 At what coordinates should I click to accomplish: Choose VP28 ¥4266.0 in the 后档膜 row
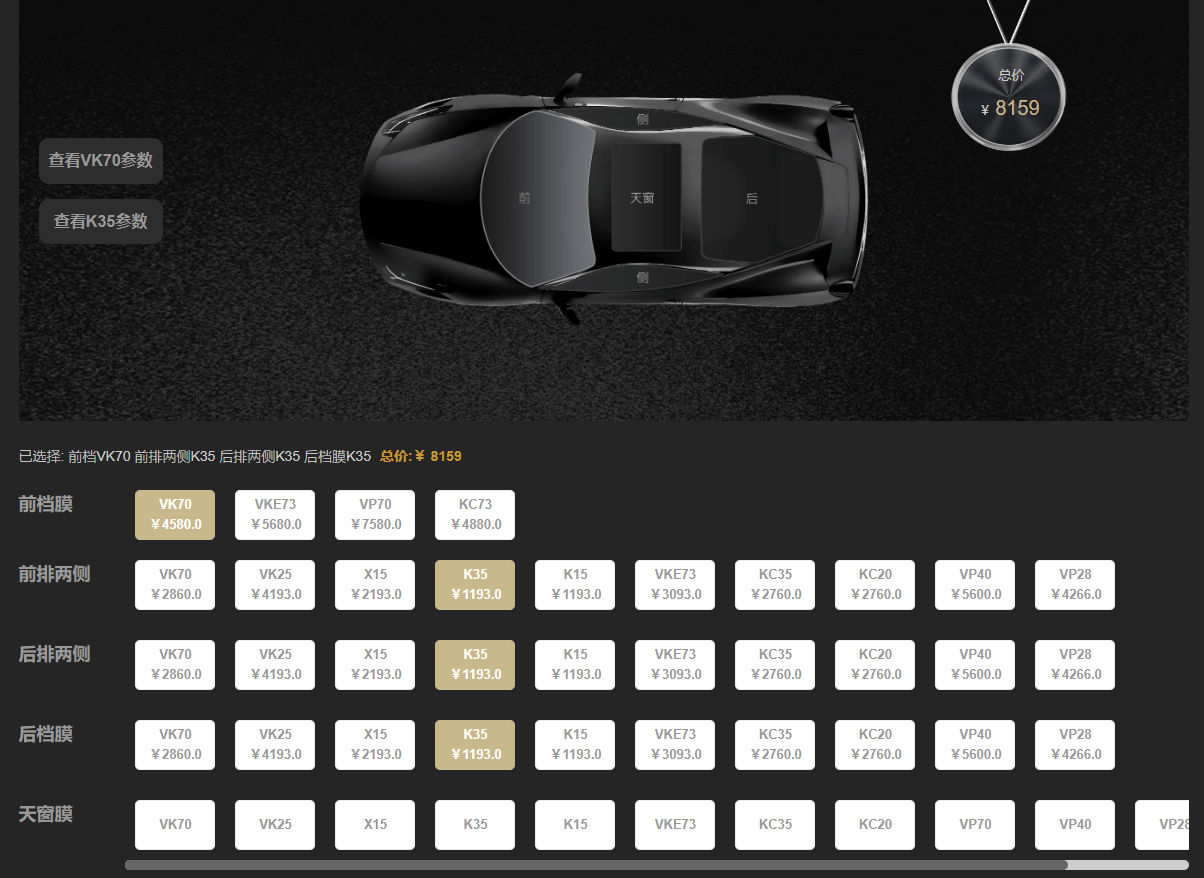coord(1075,745)
